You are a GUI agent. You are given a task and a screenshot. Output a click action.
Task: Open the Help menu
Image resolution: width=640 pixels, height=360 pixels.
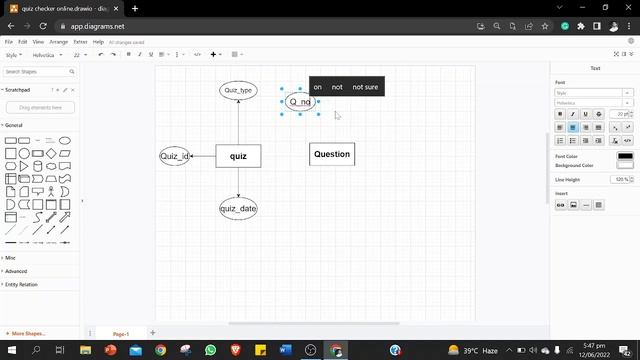click(98, 42)
